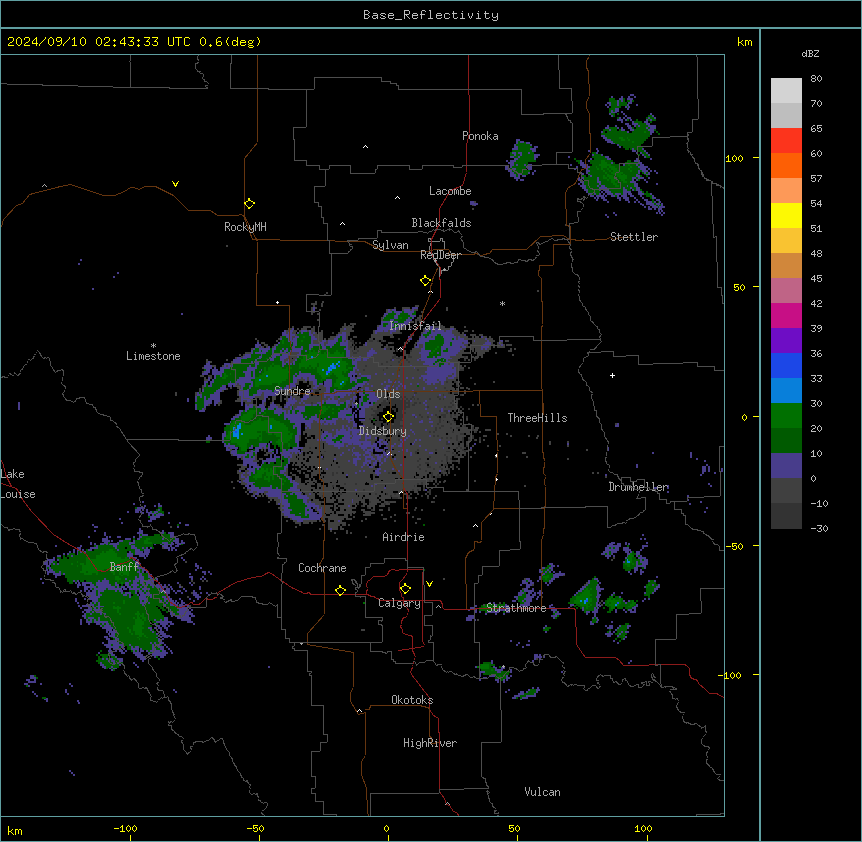Click the ThreeHills label
Viewport: 862px width, 842px height.
tap(537, 418)
